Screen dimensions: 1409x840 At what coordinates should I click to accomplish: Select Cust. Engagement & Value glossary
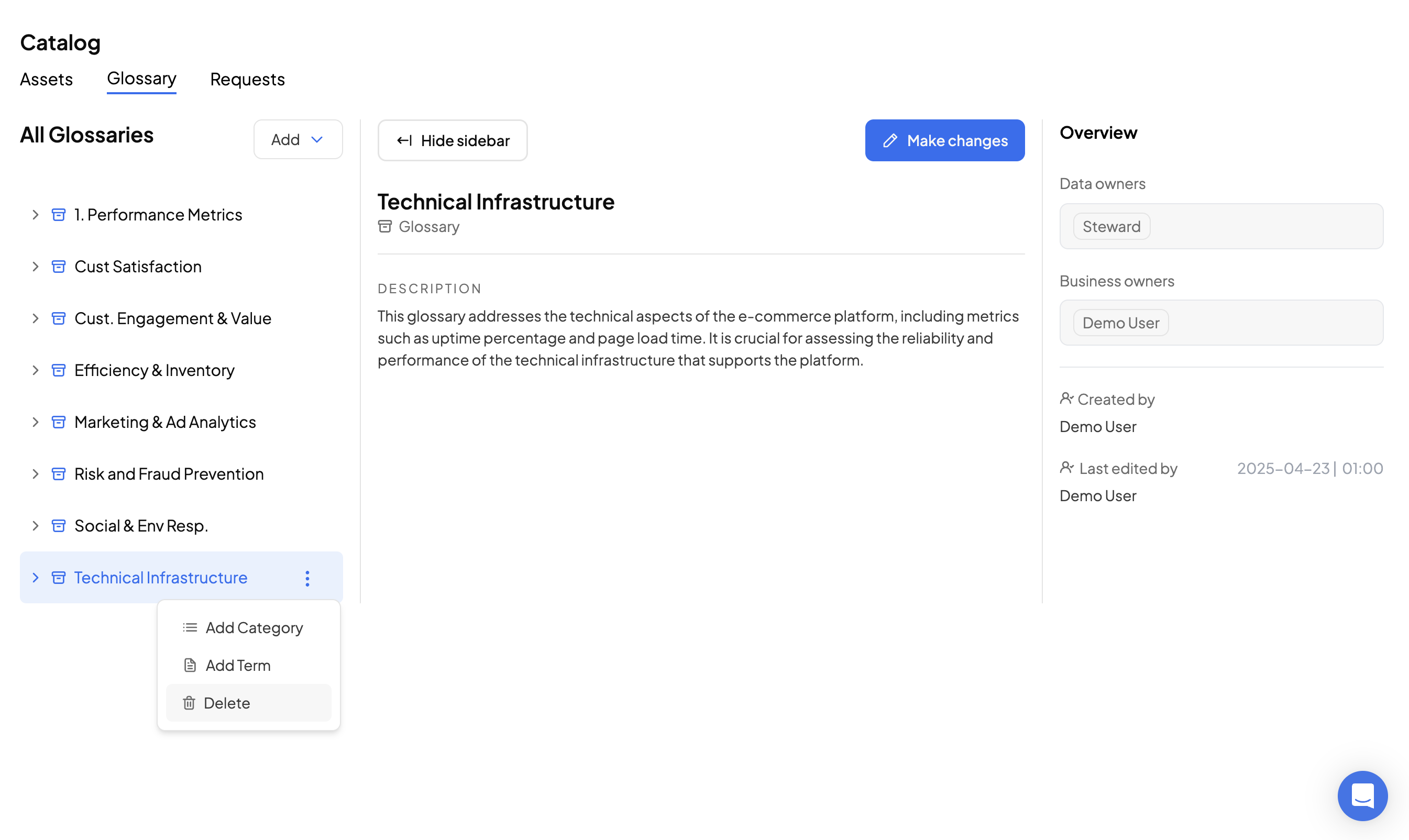(x=173, y=319)
